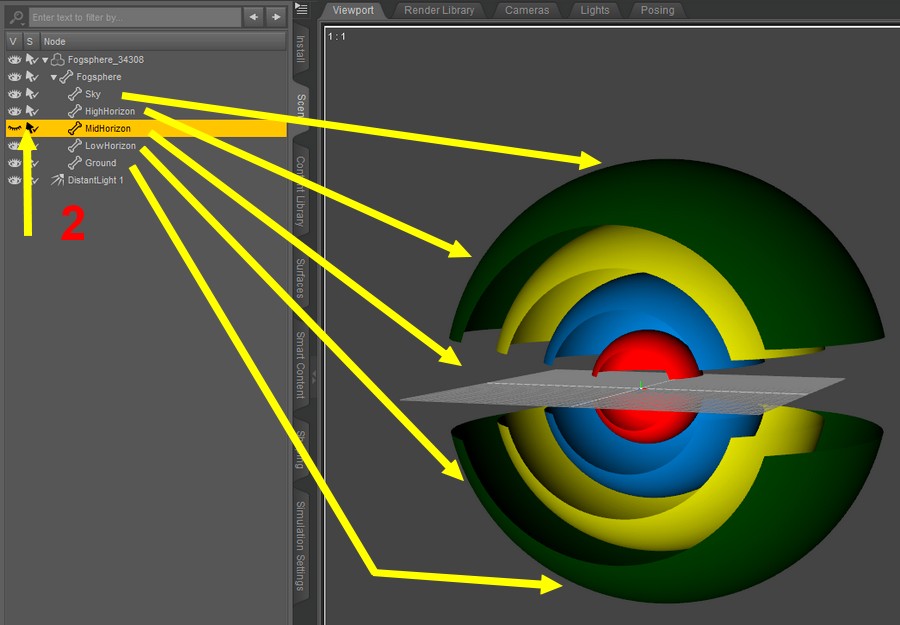Screen dimensions: 900x625
Task: Select the Fogsphere_34308 node
Action: pyautogui.click(x=106, y=60)
